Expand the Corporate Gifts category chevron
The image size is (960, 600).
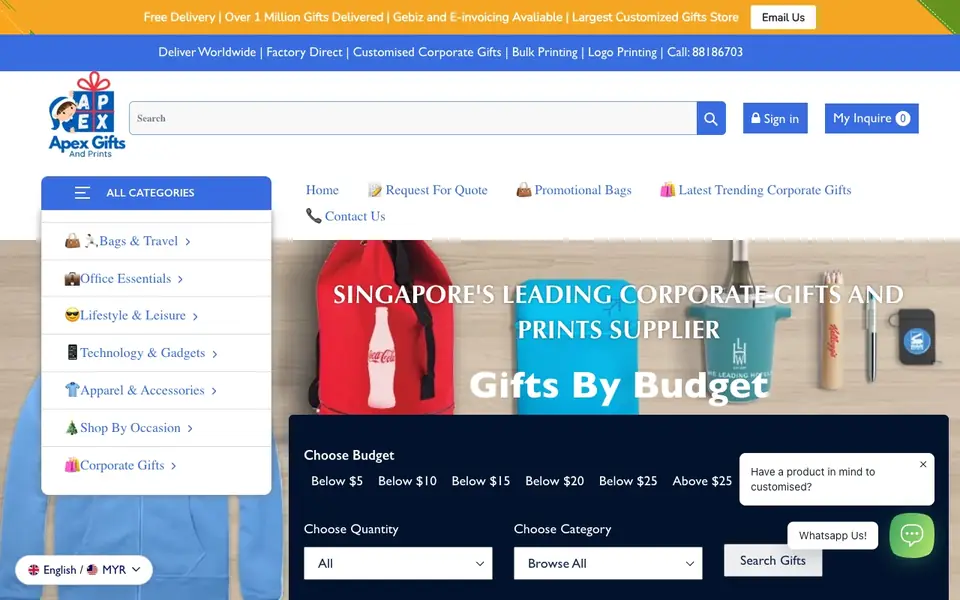point(173,466)
